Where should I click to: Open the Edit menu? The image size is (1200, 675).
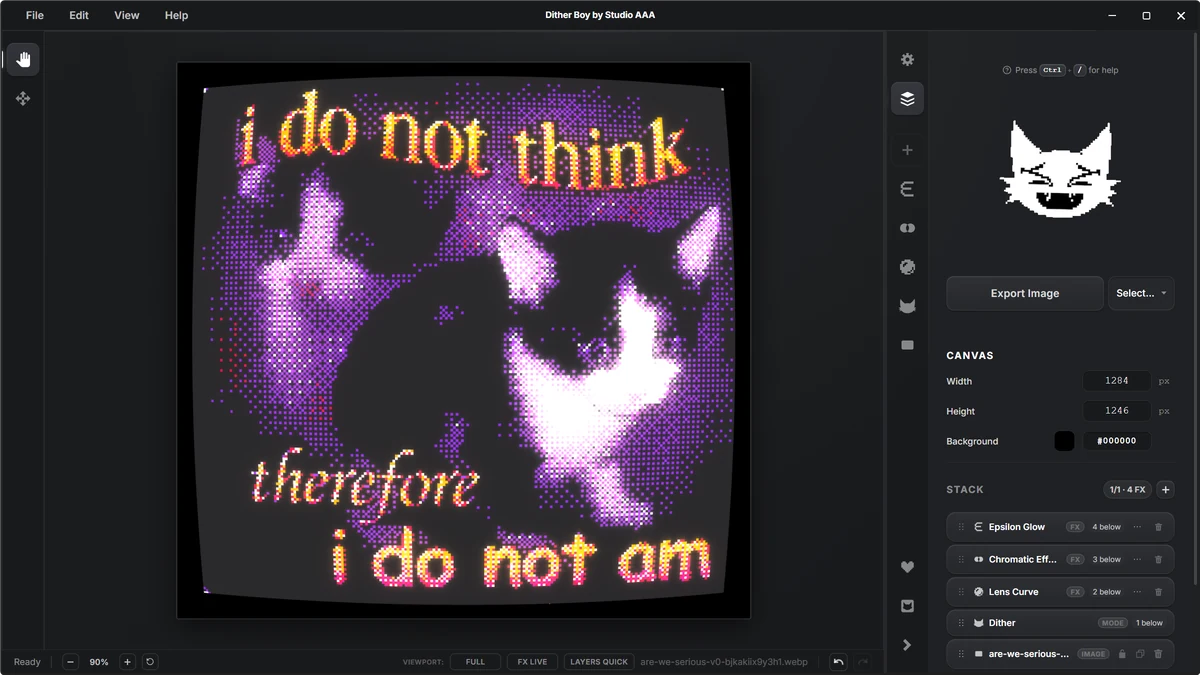point(79,16)
